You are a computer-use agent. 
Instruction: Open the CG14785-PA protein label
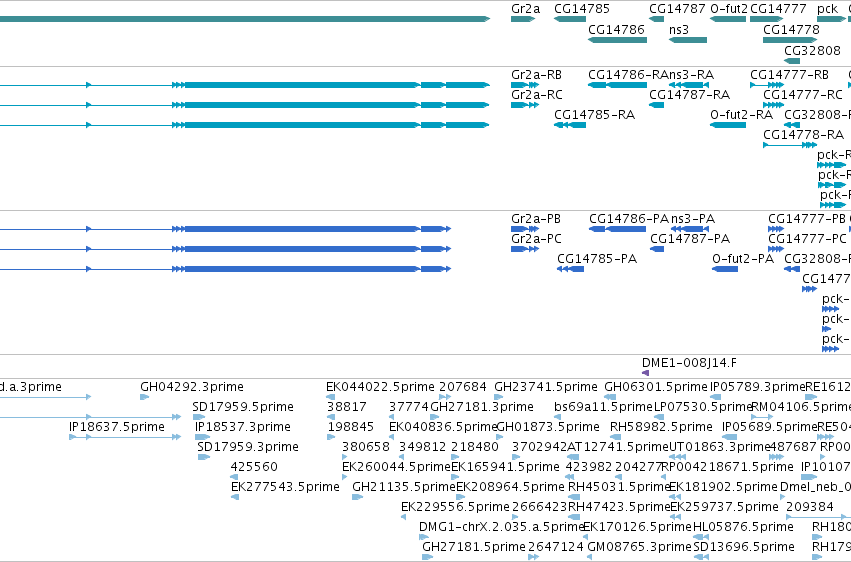(597, 259)
